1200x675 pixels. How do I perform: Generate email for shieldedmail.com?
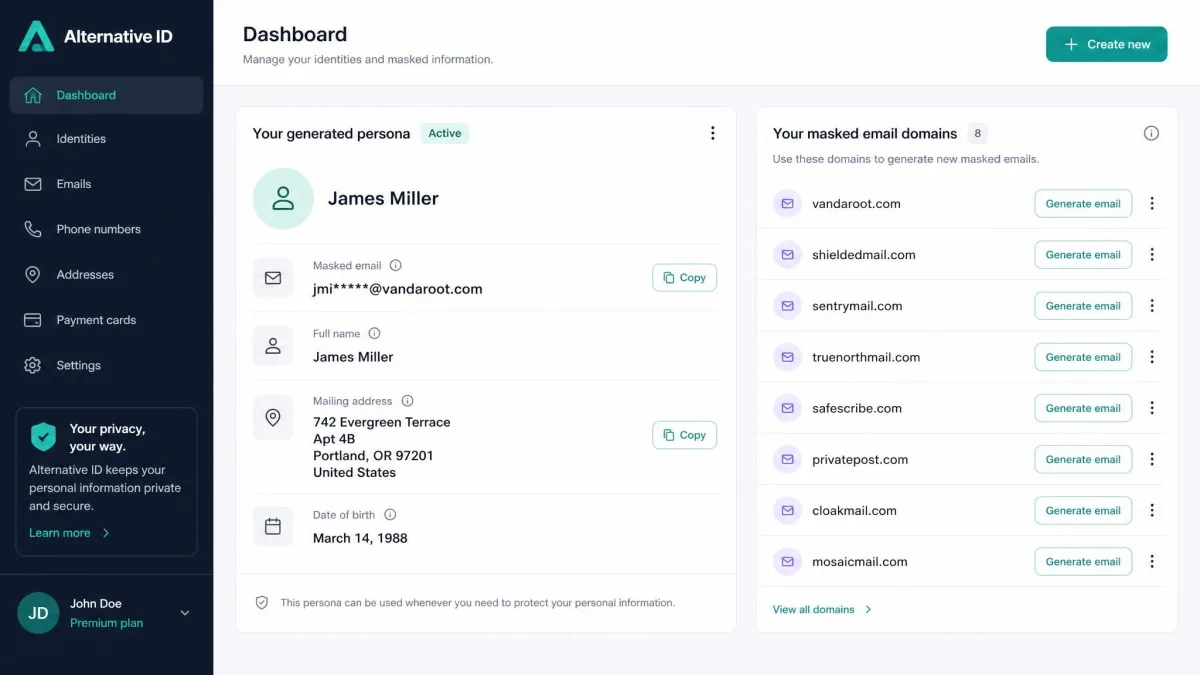[x=1083, y=254]
